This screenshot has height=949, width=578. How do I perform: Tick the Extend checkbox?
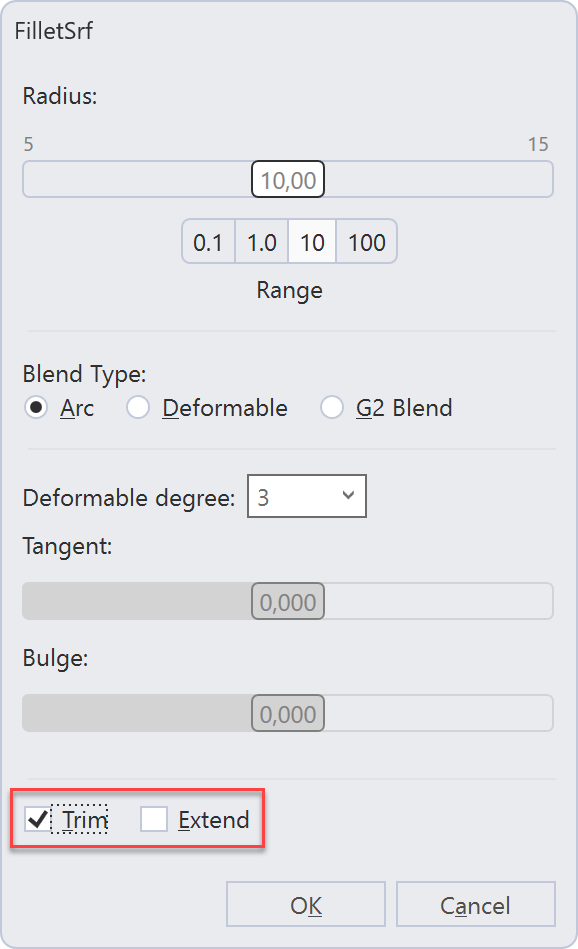pyautogui.click(x=154, y=820)
